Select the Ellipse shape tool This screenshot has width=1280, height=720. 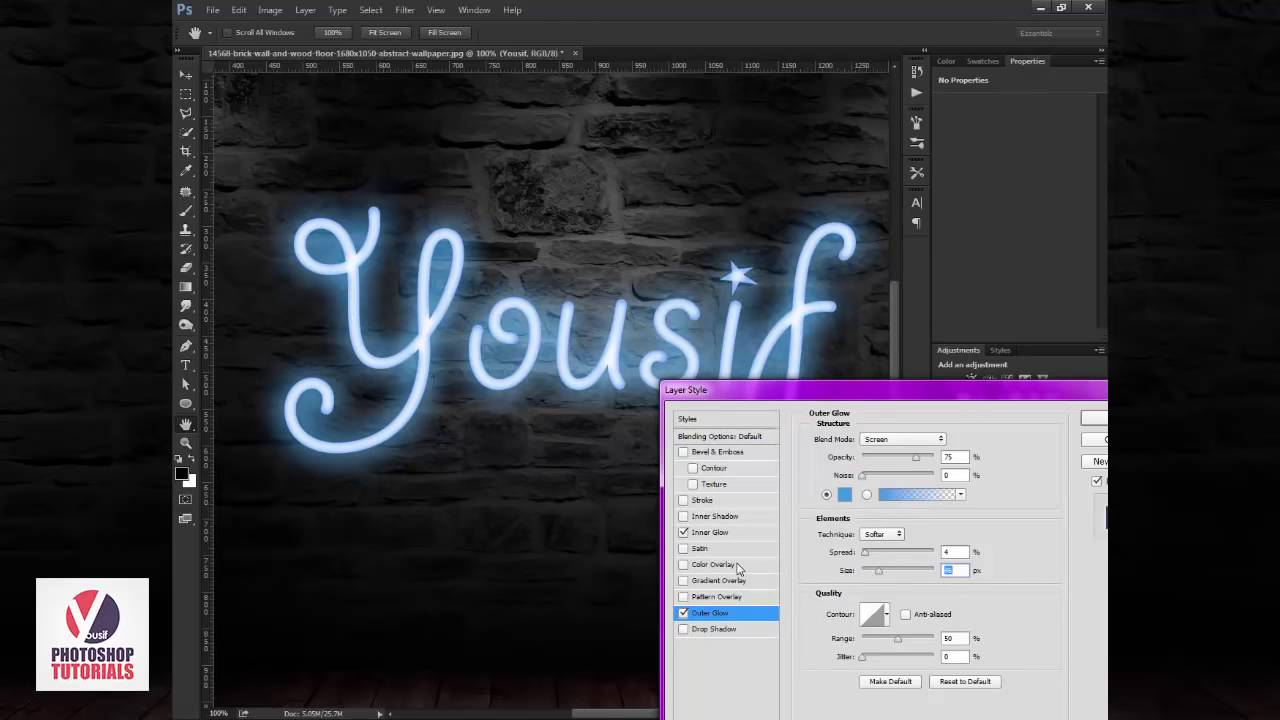pyautogui.click(x=186, y=404)
